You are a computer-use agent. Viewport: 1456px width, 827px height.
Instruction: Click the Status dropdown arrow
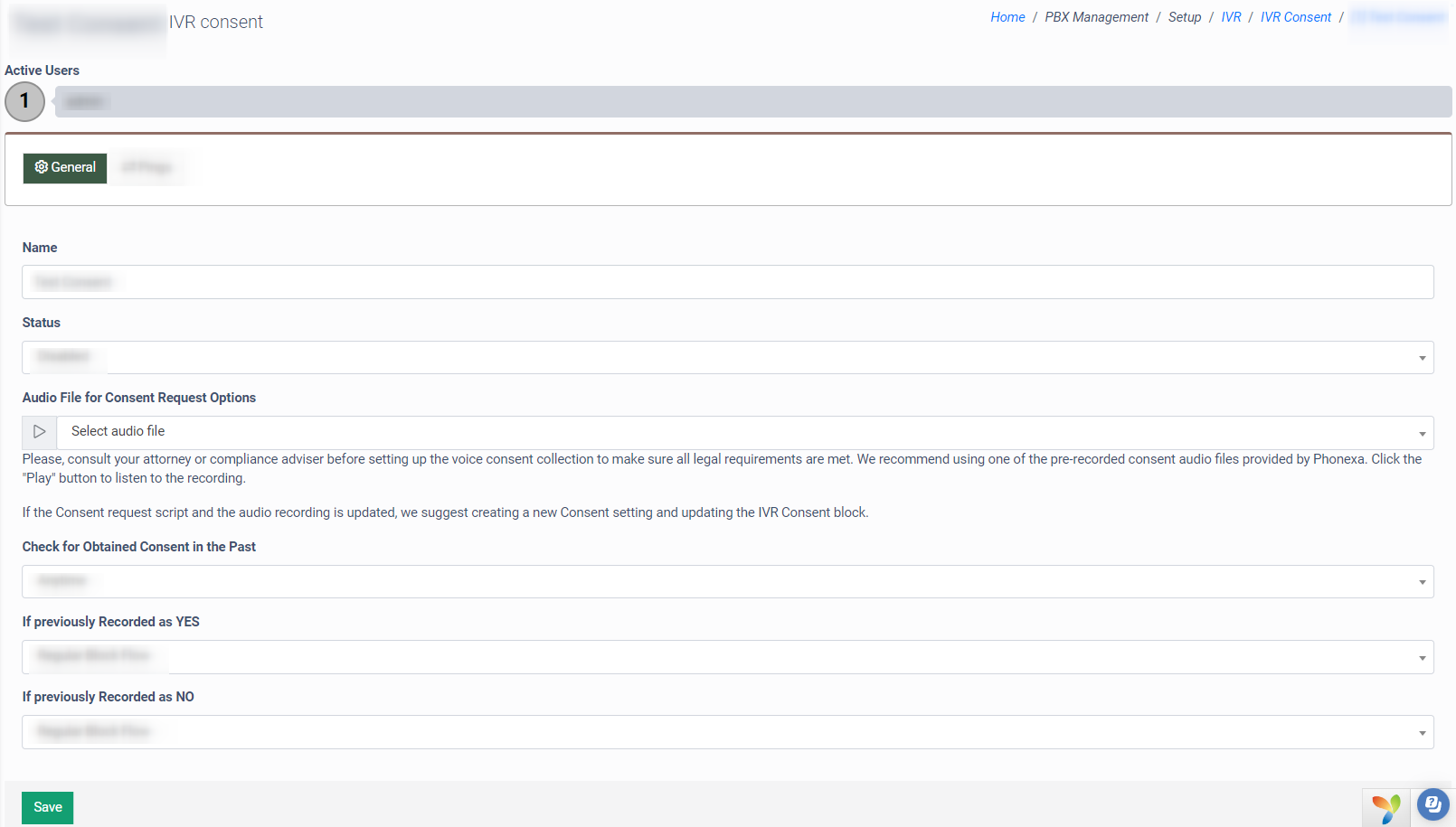[1422, 358]
